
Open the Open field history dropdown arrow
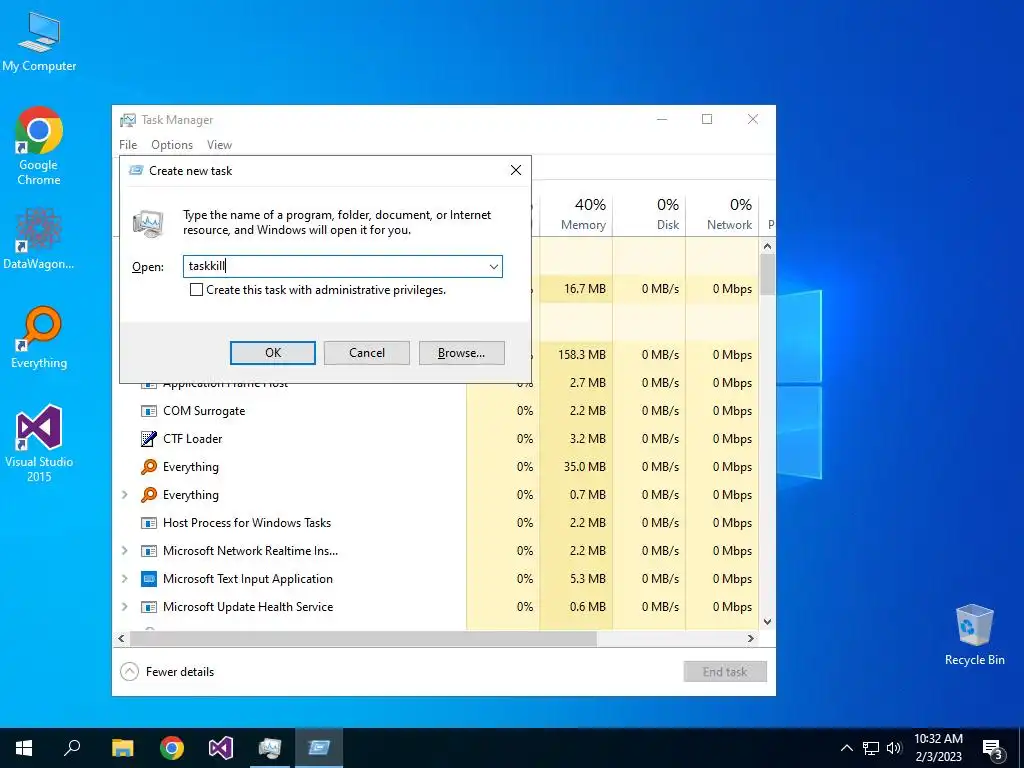[494, 266]
